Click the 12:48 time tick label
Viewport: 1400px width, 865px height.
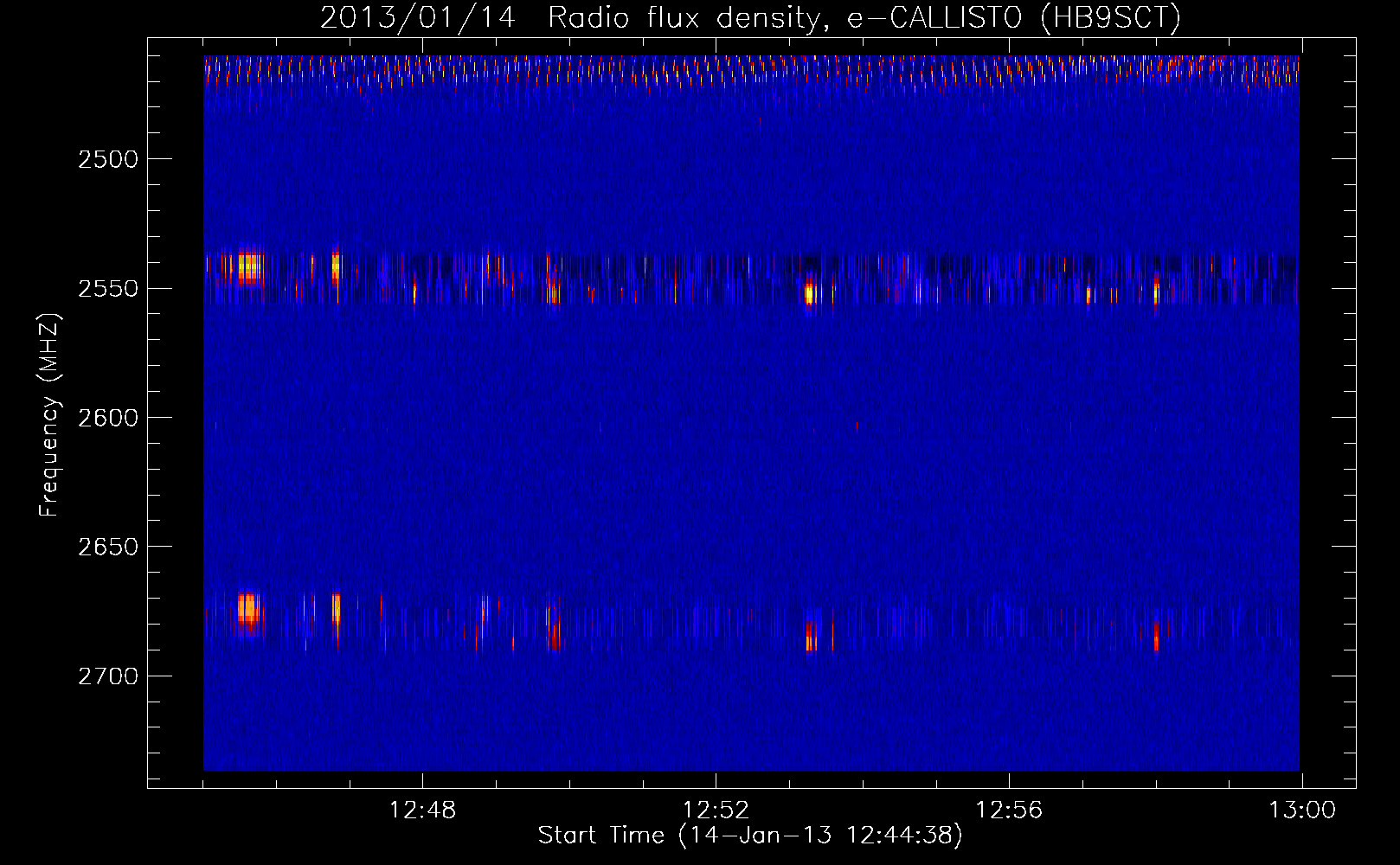point(422,811)
